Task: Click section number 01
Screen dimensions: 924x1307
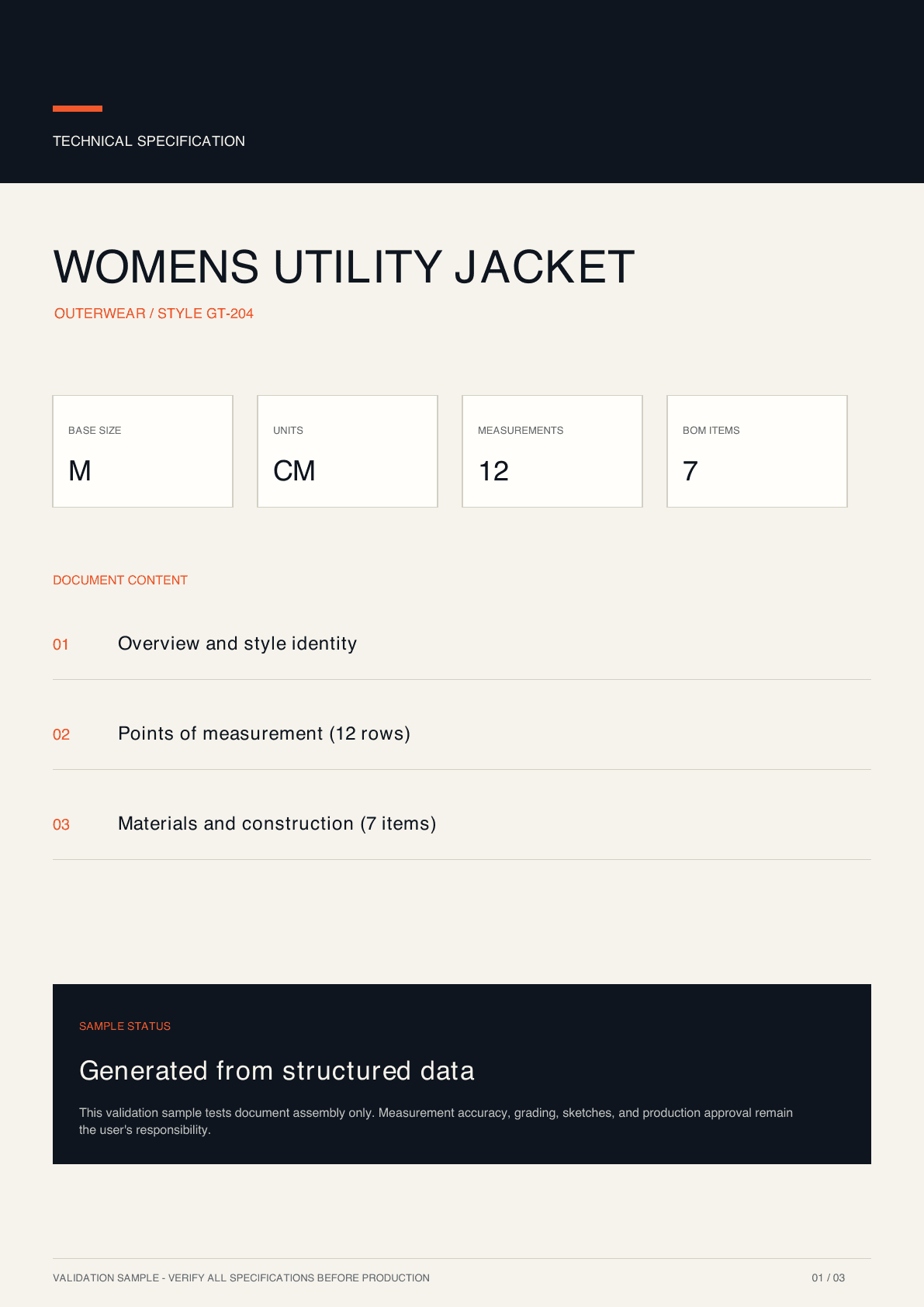Action: [61, 645]
